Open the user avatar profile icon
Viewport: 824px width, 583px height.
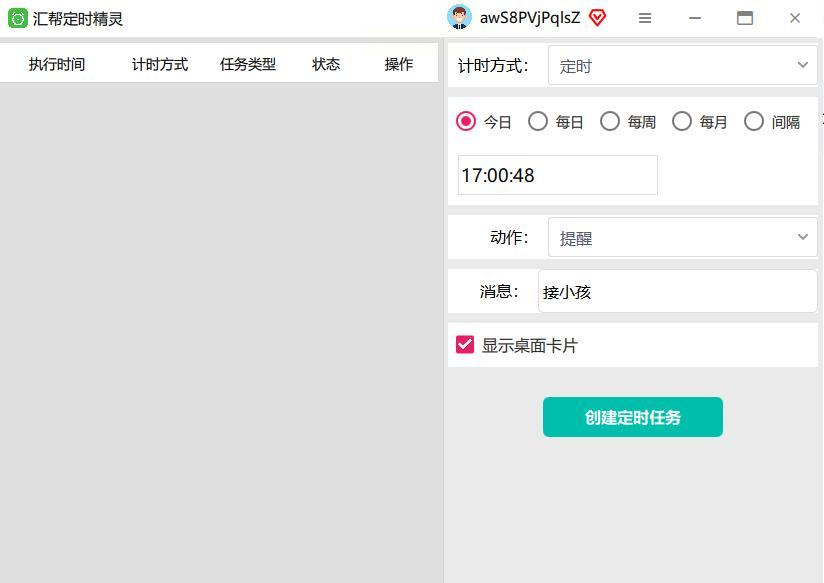point(459,17)
